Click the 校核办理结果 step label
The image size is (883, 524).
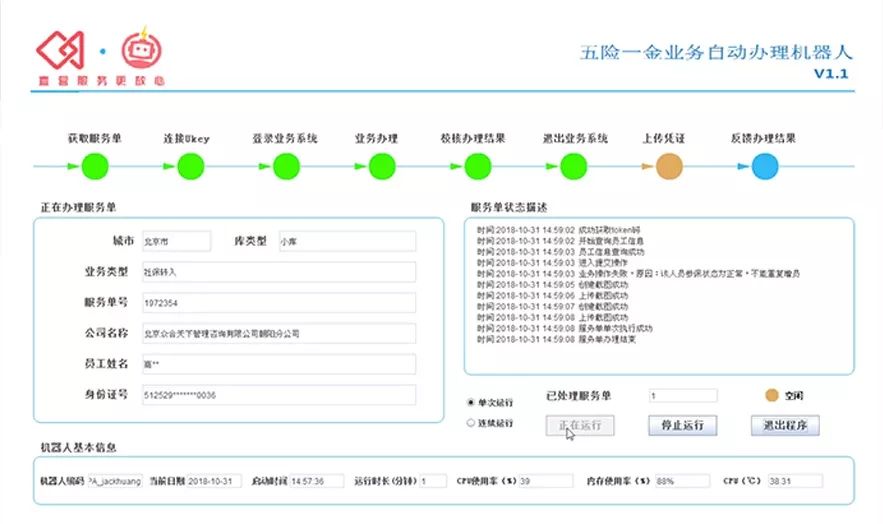point(473,138)
